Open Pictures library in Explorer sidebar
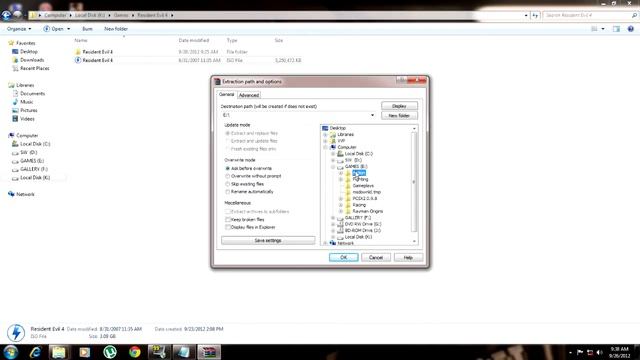This screenshot has width=640, height=360. coord(29,110)
